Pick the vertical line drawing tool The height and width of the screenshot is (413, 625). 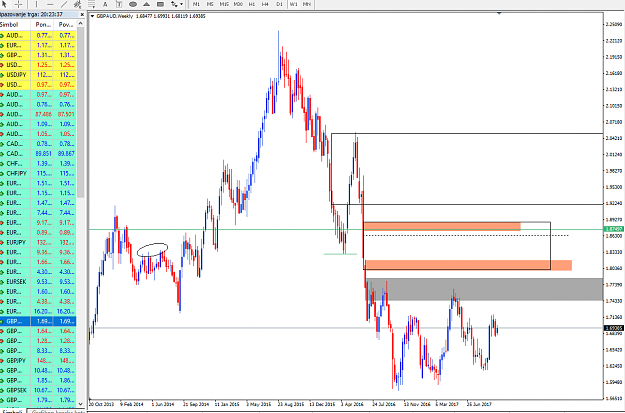point(36,4)
